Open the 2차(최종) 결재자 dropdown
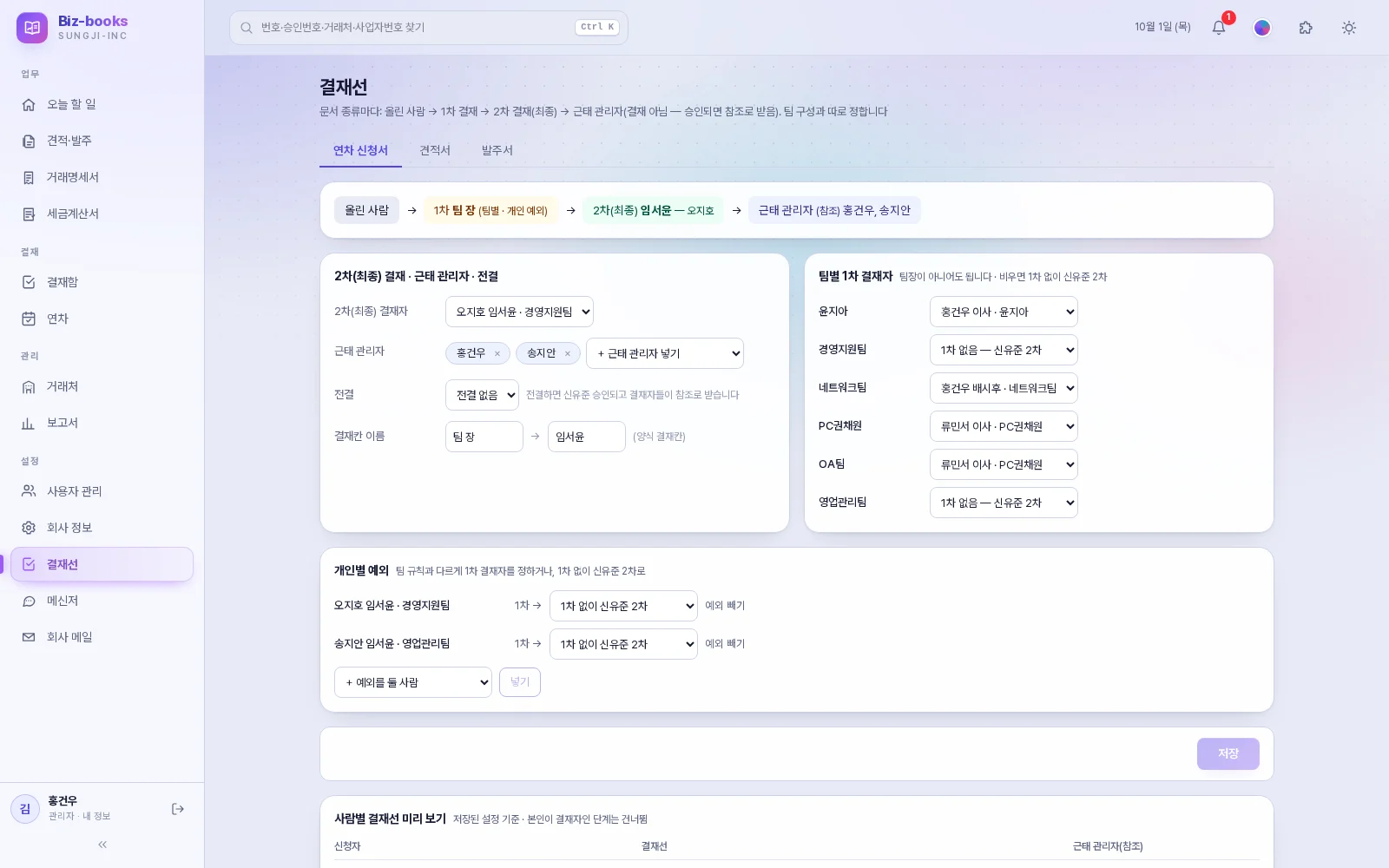Screen dimensions: 1389x868 click(x=519, y=312)
